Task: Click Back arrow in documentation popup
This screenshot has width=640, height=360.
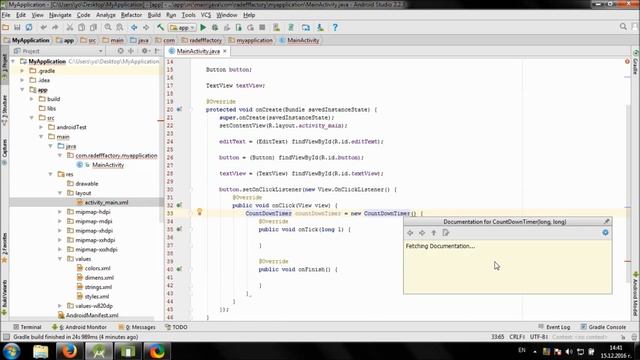Action: pyautogui.click(x=410, y=233)
